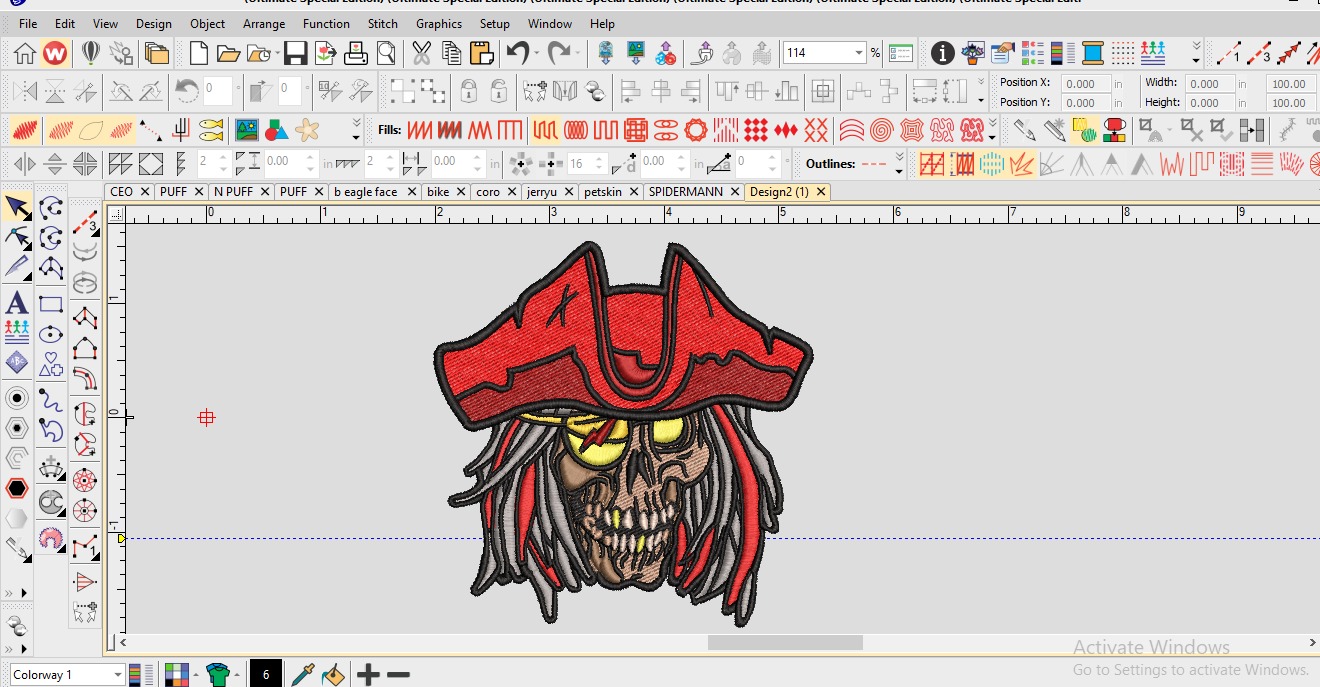Toggle the highlighted Tatami fill stitch

[544, 130]
